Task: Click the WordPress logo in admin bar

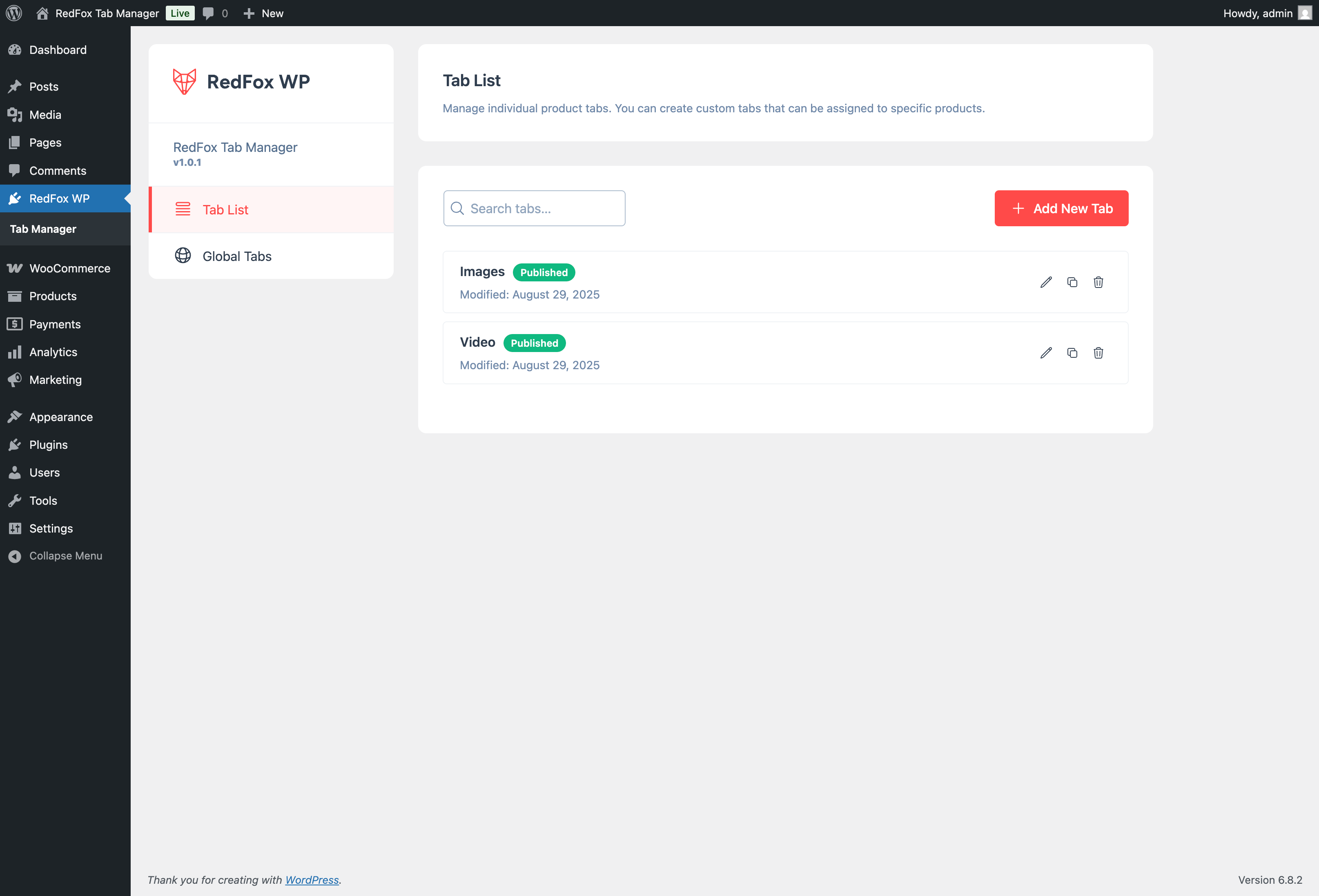Action: [x=13, y=13]
